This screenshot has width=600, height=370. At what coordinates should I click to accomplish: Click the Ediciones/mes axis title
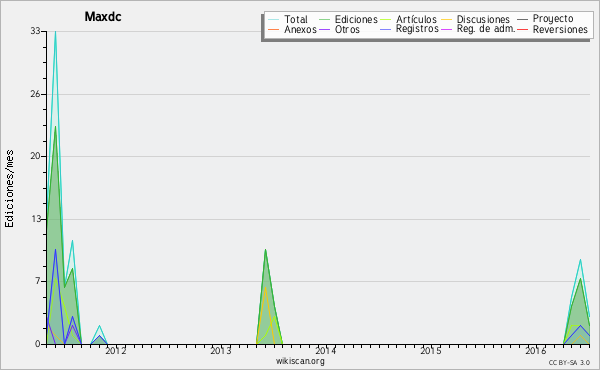(9, 189)
